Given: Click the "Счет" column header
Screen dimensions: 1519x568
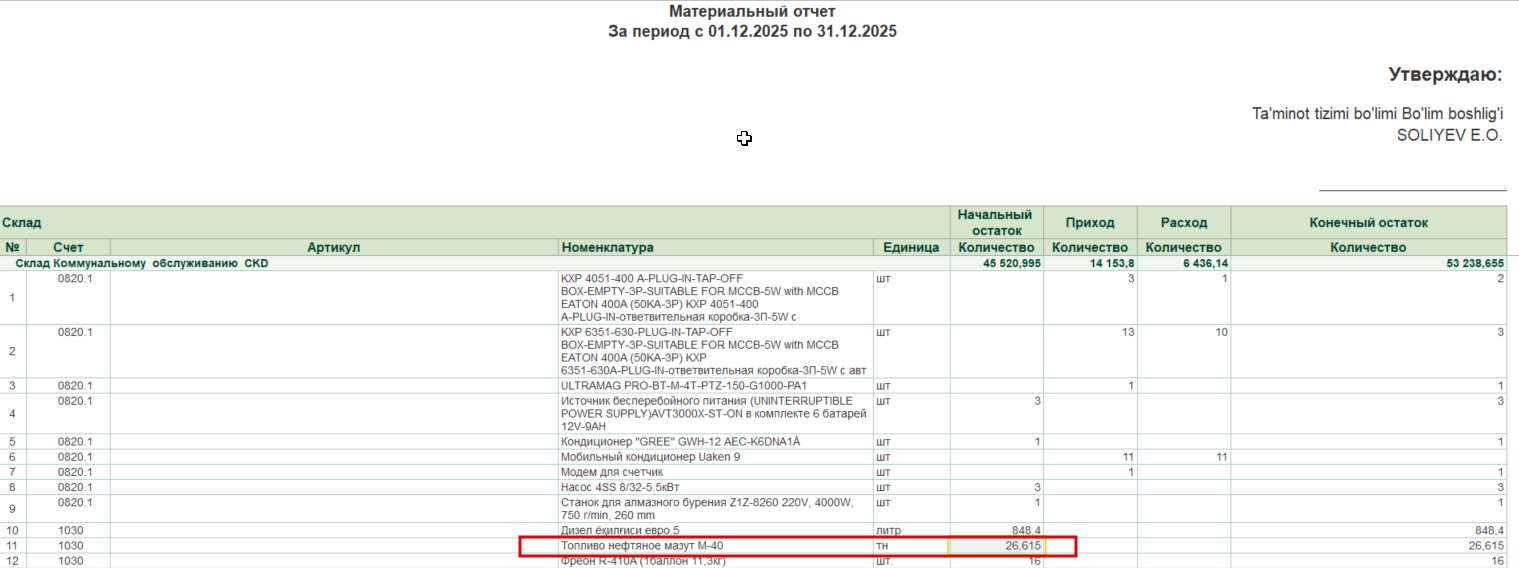Looking at the screenshot, I should tap(69, 247).
